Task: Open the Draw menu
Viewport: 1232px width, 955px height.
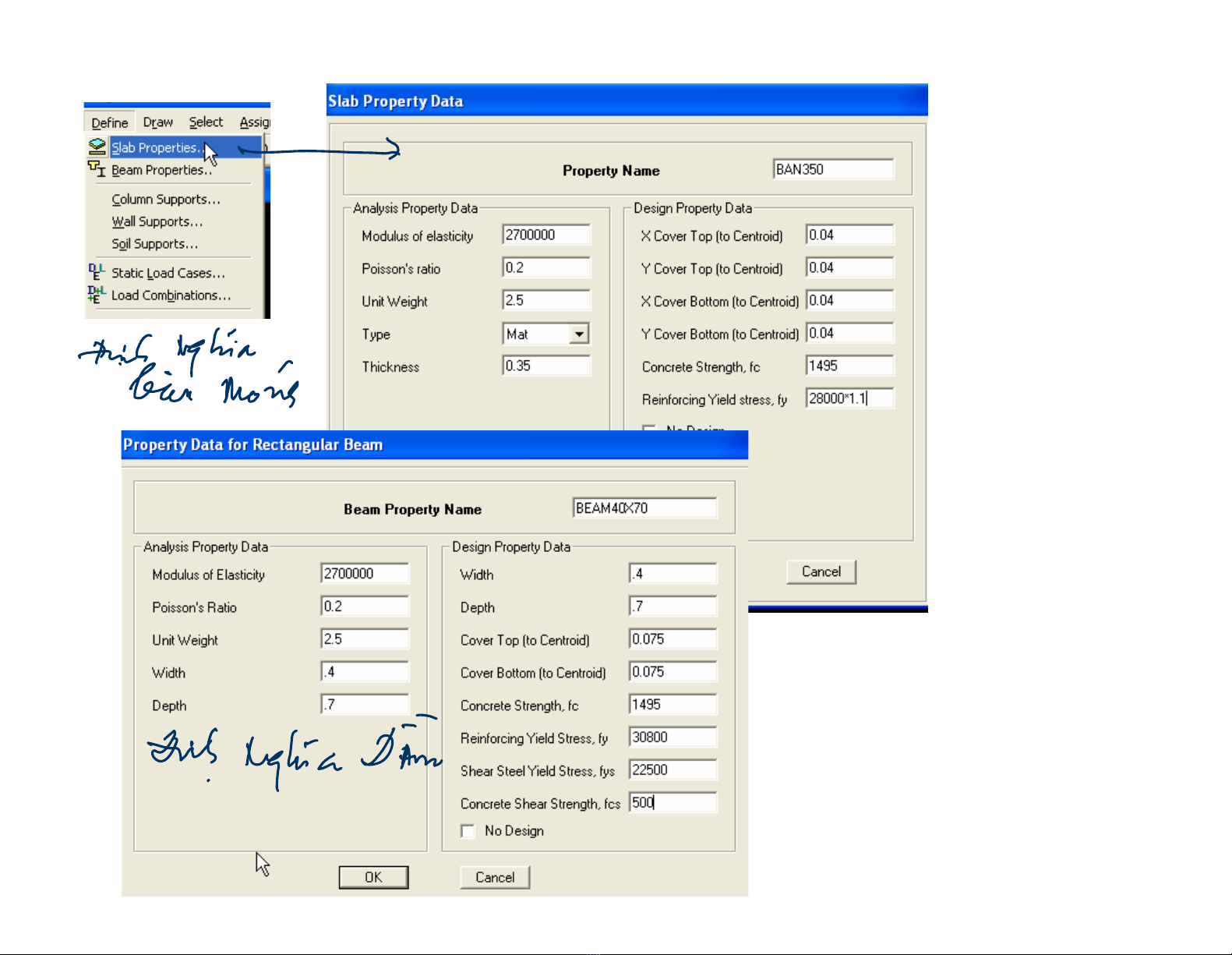Action: [x=158, y=122]
